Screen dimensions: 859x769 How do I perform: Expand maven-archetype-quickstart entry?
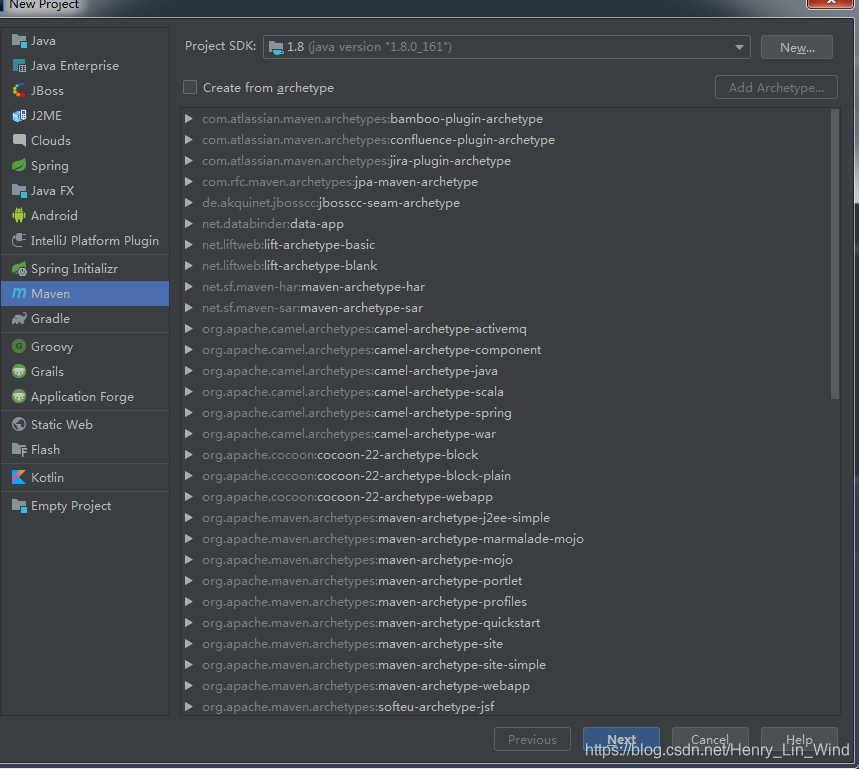point(188,623)
